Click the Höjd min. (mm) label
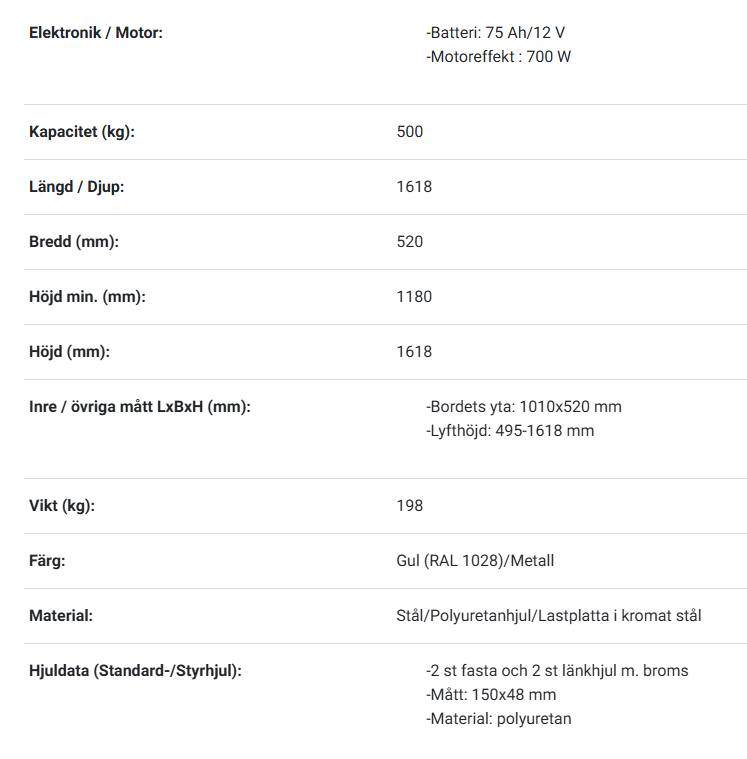The width and height of the screenshot is (747, 759). 87,297
